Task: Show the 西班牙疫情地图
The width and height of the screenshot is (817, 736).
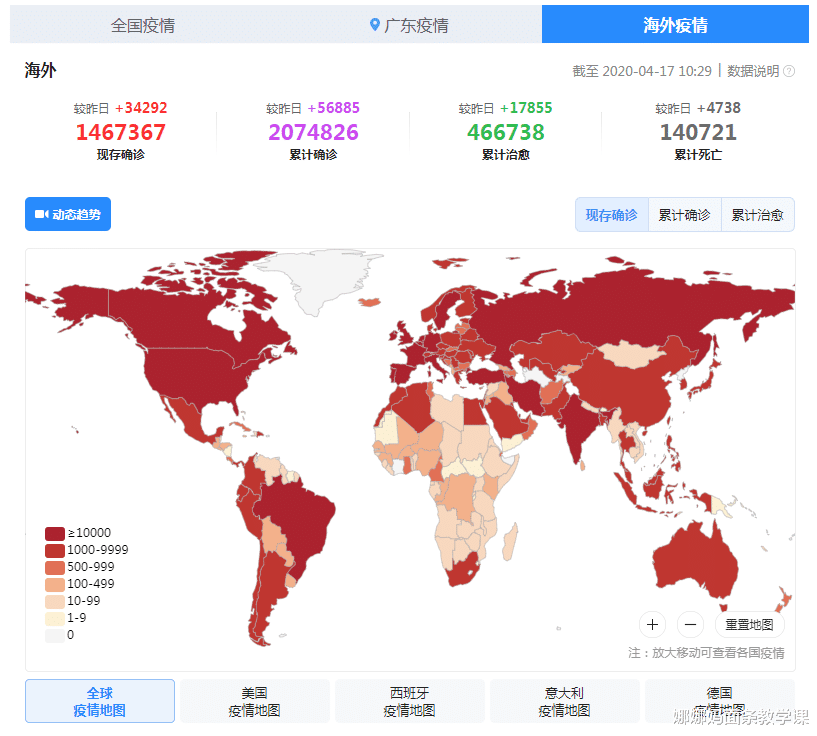Action: [x=409, y=701]
